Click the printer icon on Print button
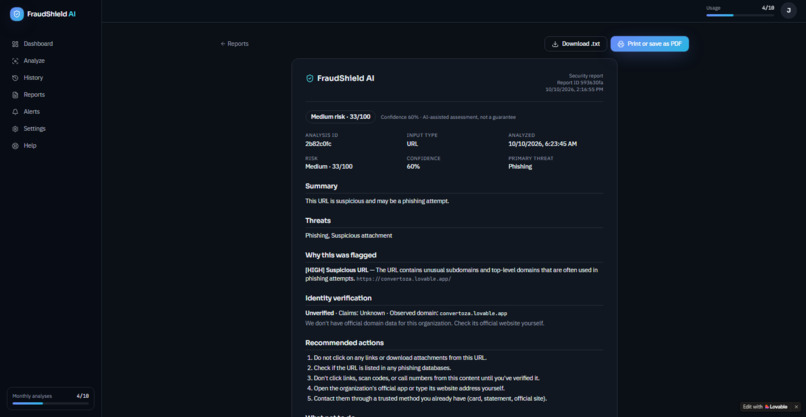 [x=621, y=44]
